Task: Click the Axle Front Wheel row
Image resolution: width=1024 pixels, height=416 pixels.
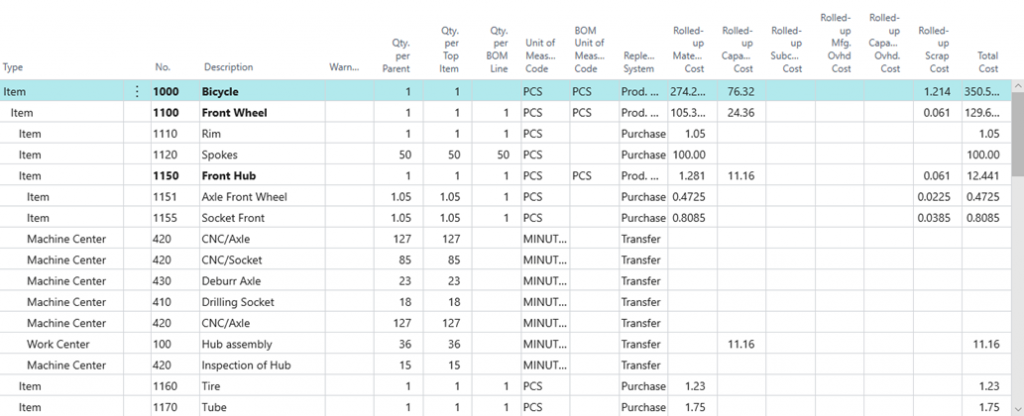Action: (244, 197)
